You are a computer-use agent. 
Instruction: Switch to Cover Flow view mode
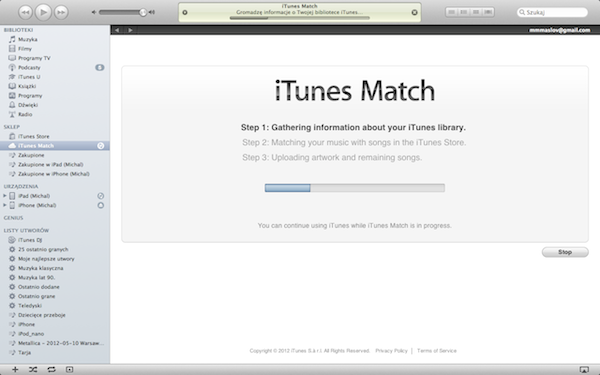tap(488, 12)
